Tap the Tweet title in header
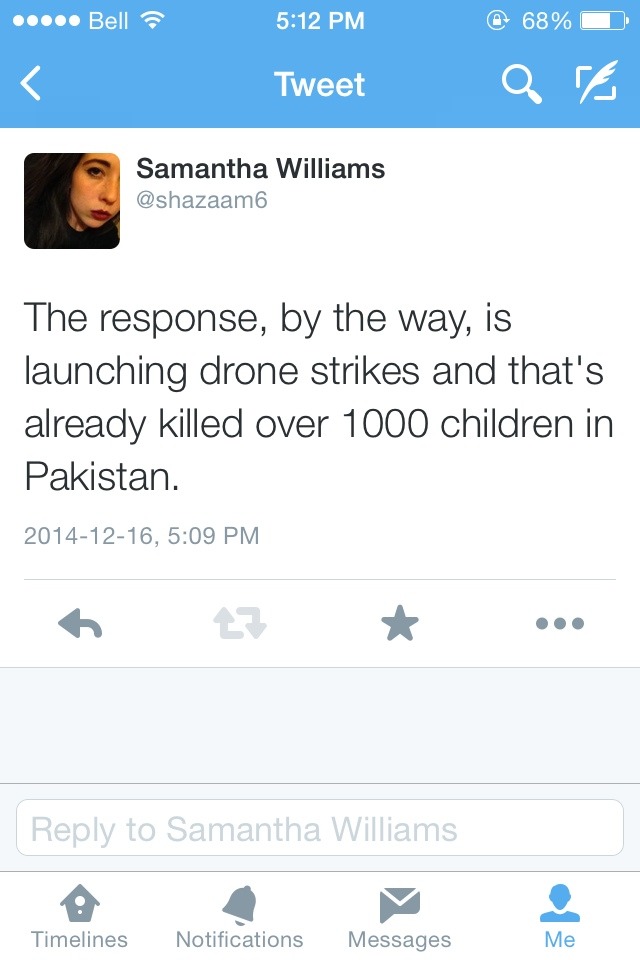Image resolution: width=640 pixels, height=960 pixels. (x=320, y=84)
